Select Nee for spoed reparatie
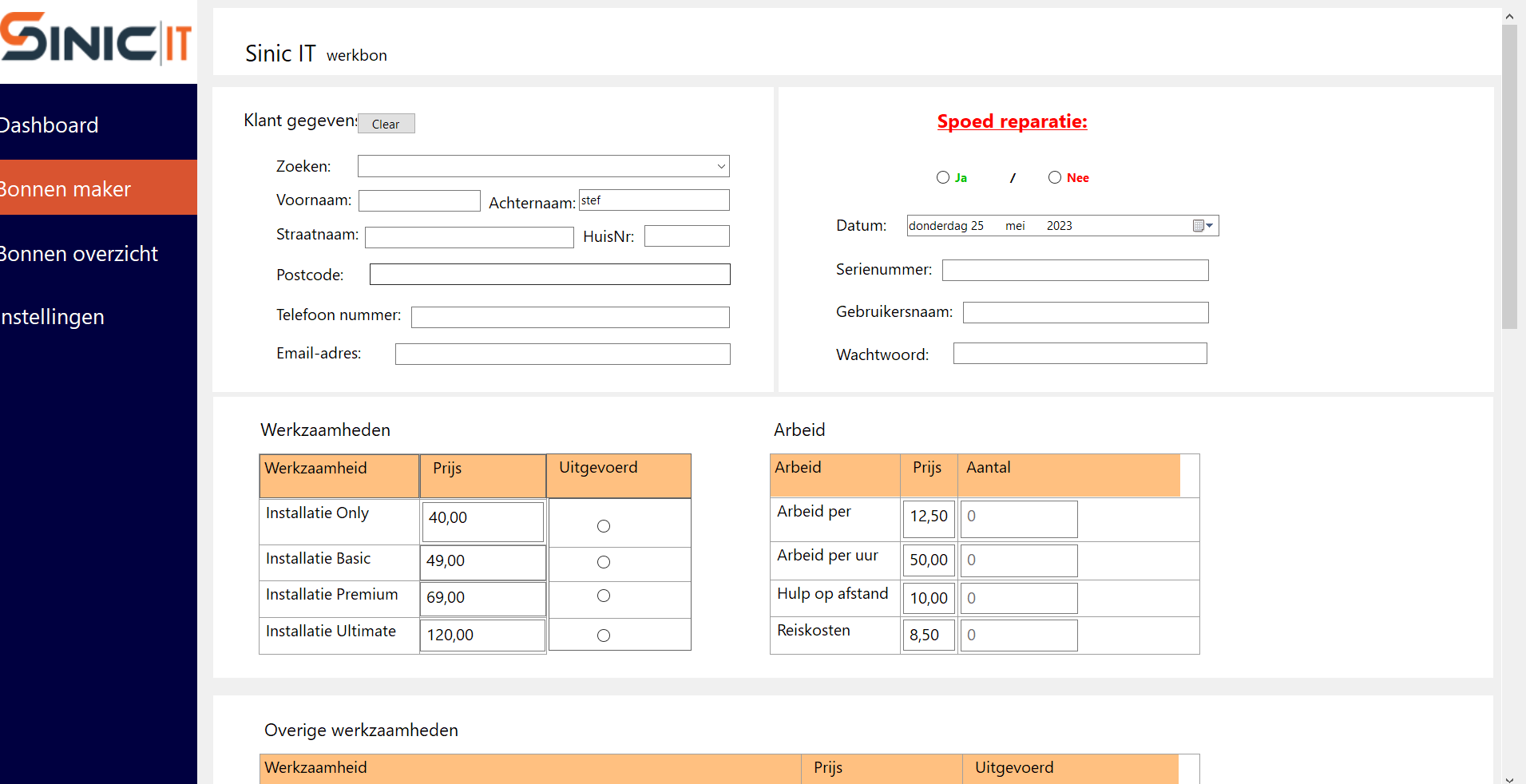This screenshot has width=1526, height=784. tap(1055, 177)
